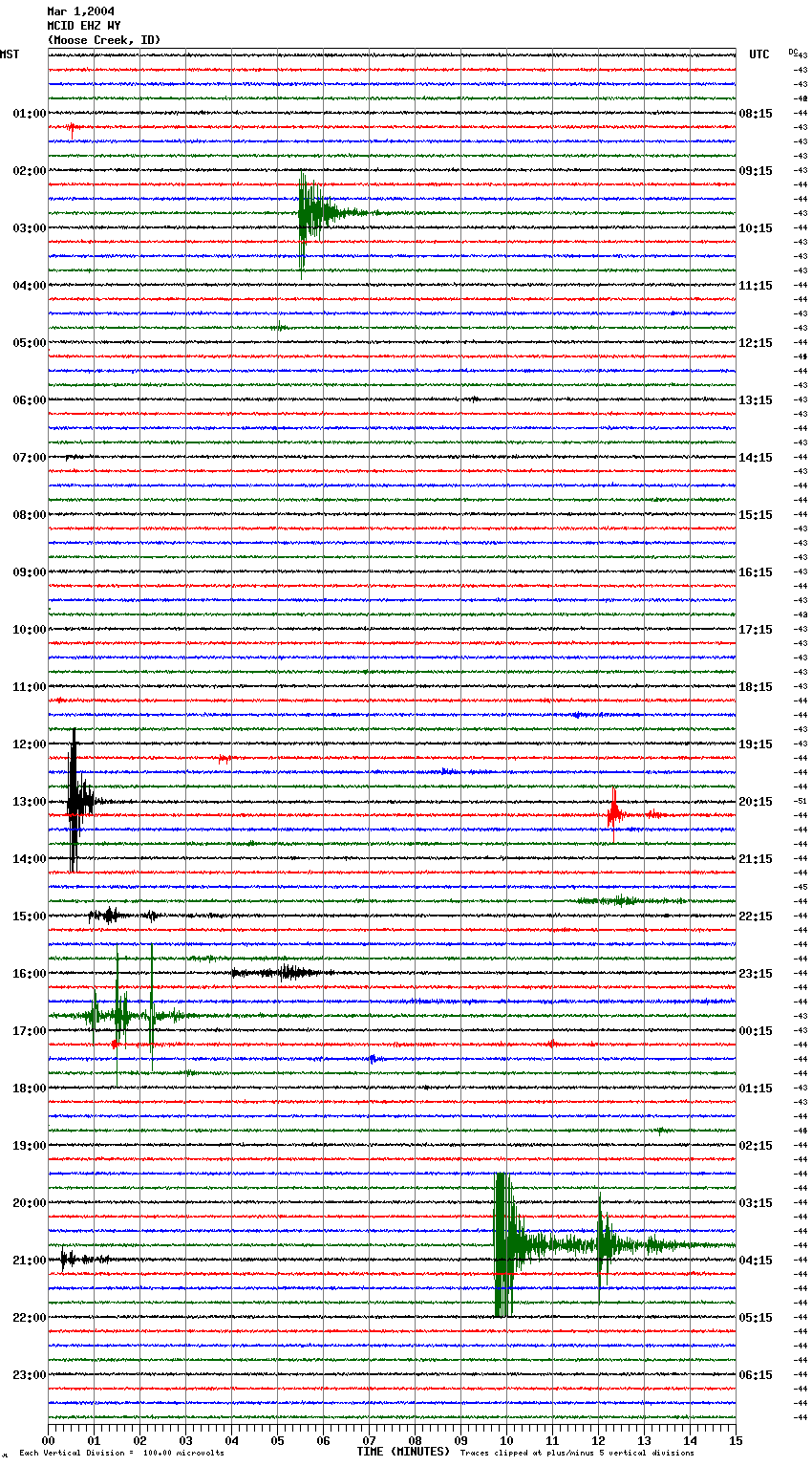
Task: Click the 'TIME (MINUTES)' axis title
Action: pos(403,1452)
